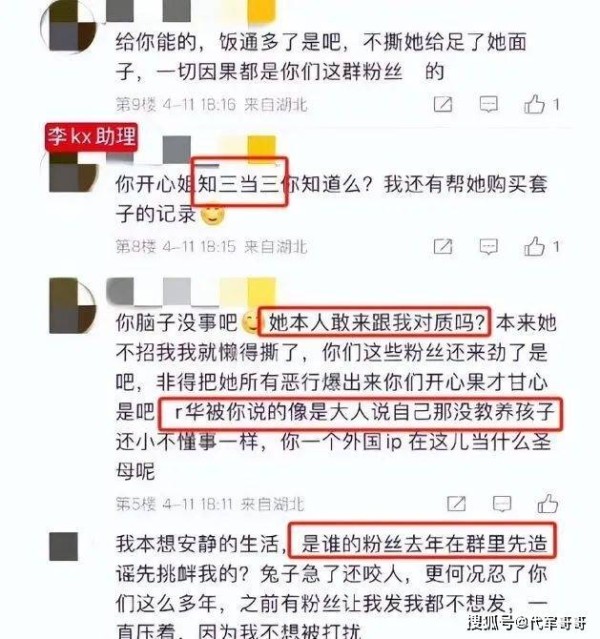
Task: Tap share icon on 第8楼 comment
Action: (443, 247)
